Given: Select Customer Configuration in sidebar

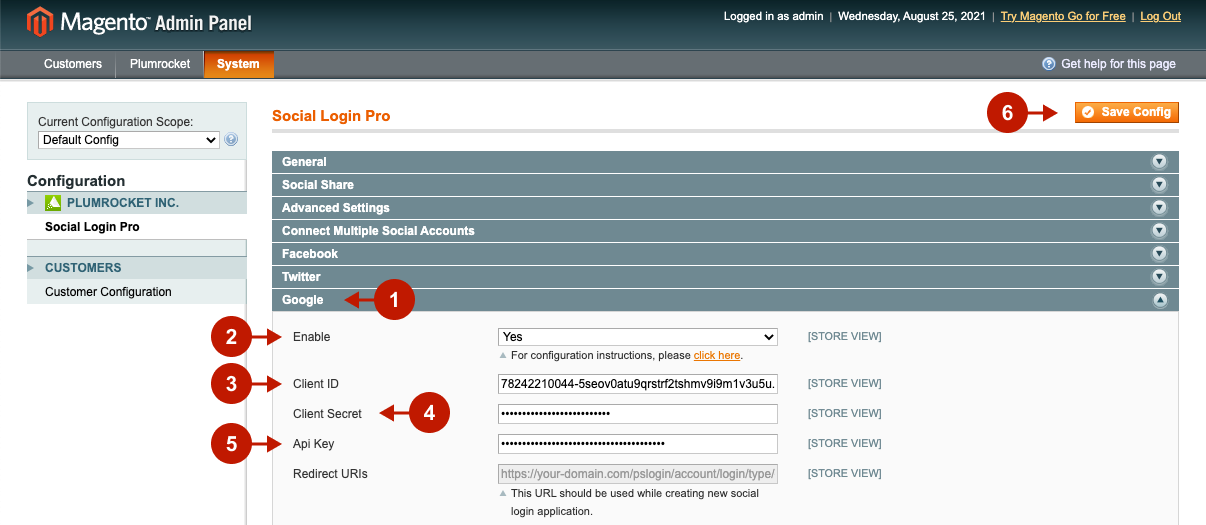Looking at the screenshot, I should 108,292.
